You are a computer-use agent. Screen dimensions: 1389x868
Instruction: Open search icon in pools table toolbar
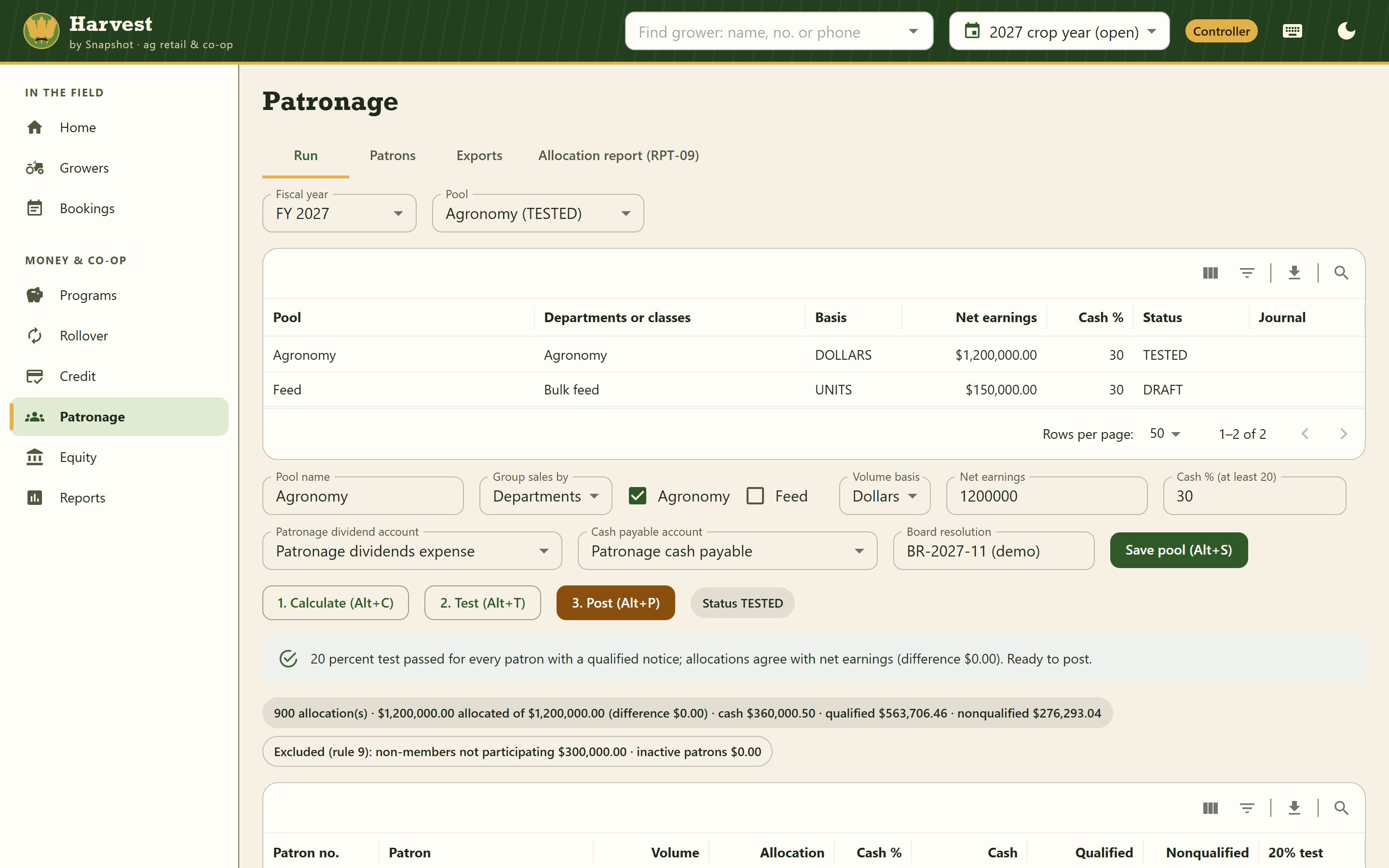point(1341,272)
